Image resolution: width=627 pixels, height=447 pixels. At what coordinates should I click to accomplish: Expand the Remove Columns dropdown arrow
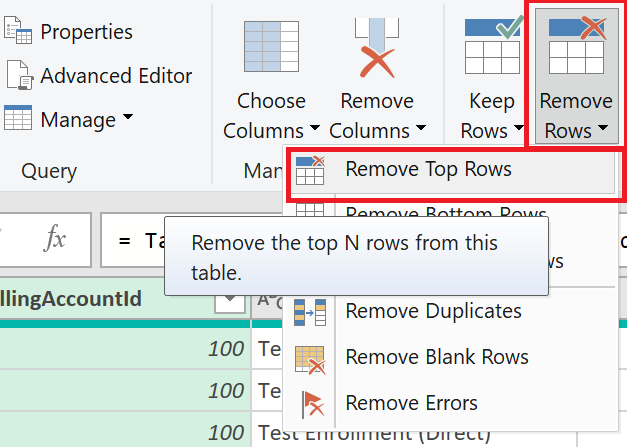pos(421,128)
